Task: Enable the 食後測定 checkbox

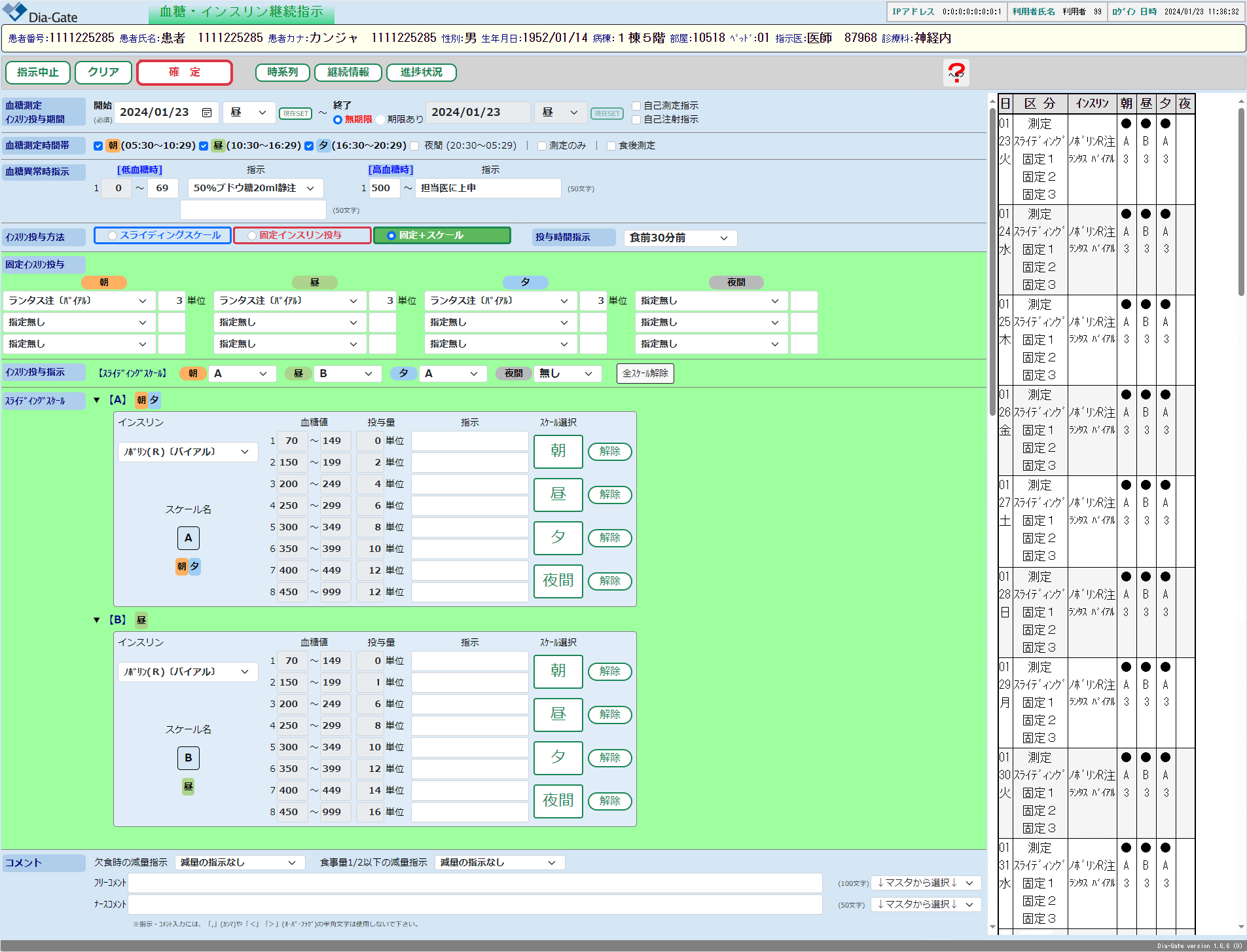Action: (611, 146)
